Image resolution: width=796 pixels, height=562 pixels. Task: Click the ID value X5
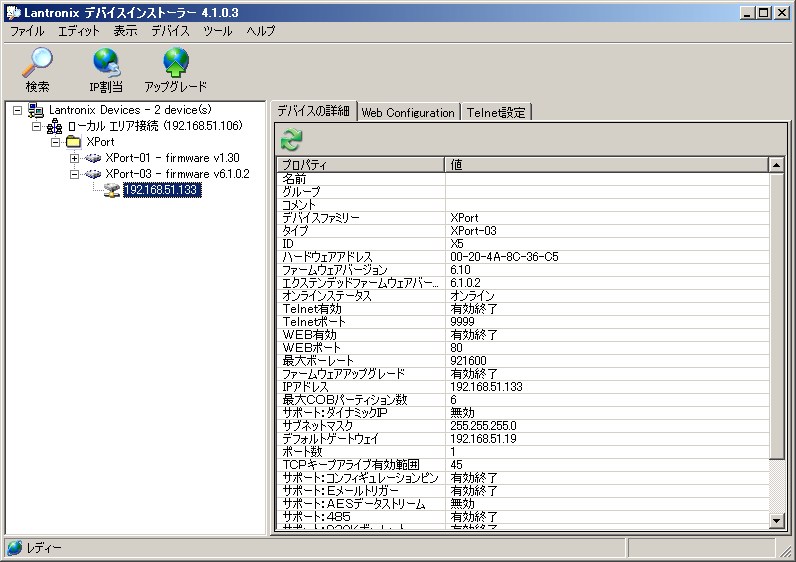tap(457, 244)
